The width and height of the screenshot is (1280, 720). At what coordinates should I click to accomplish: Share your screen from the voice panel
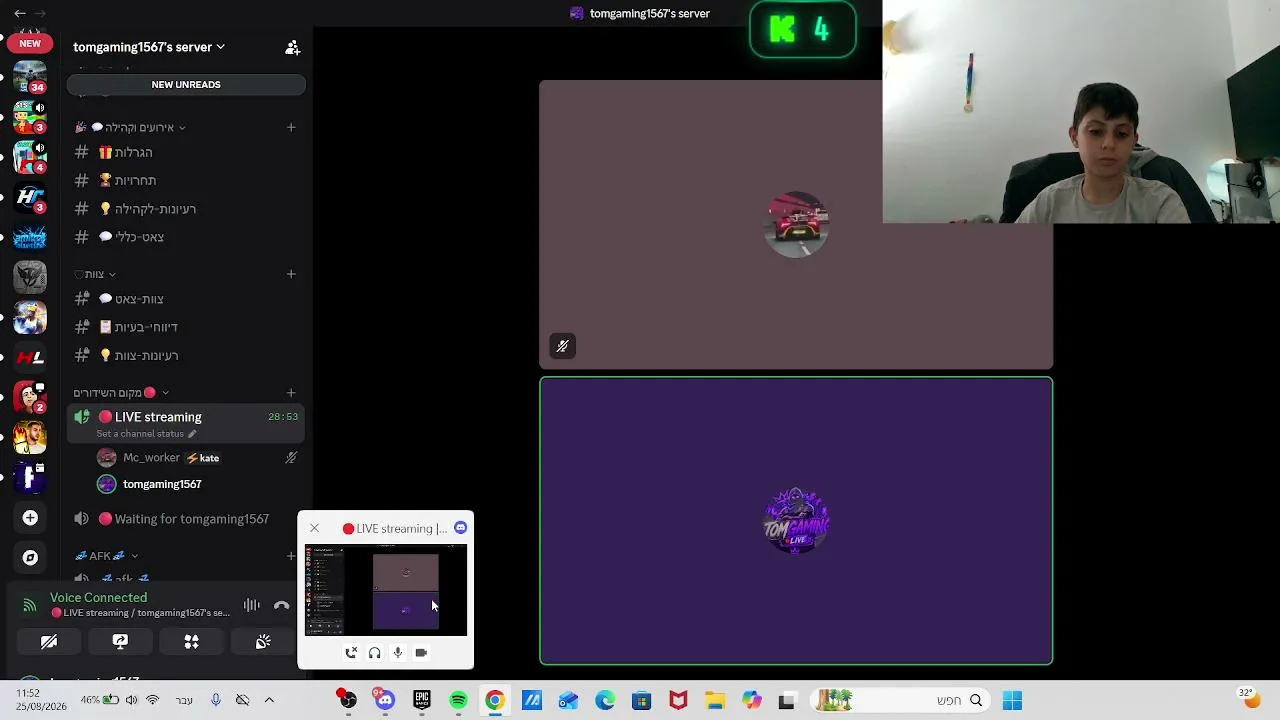click(x=120, y=642)
